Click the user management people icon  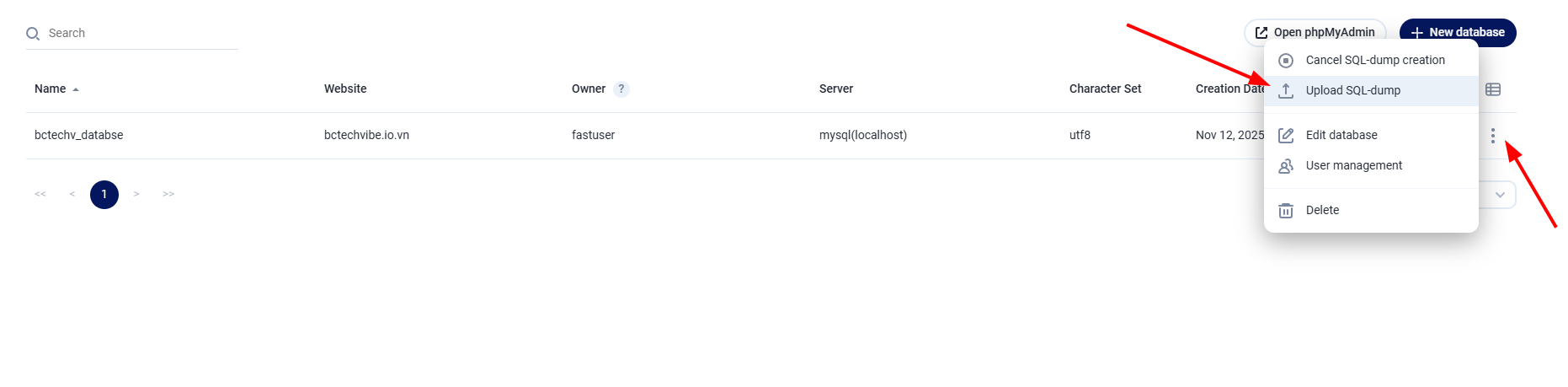click(x=1286, y=166)
